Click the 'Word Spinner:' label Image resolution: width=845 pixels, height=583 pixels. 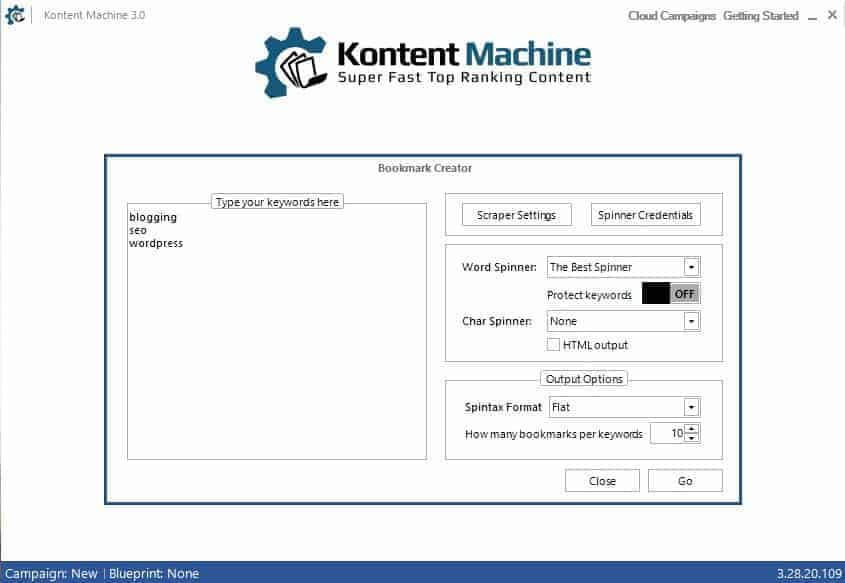click(499, 267)
